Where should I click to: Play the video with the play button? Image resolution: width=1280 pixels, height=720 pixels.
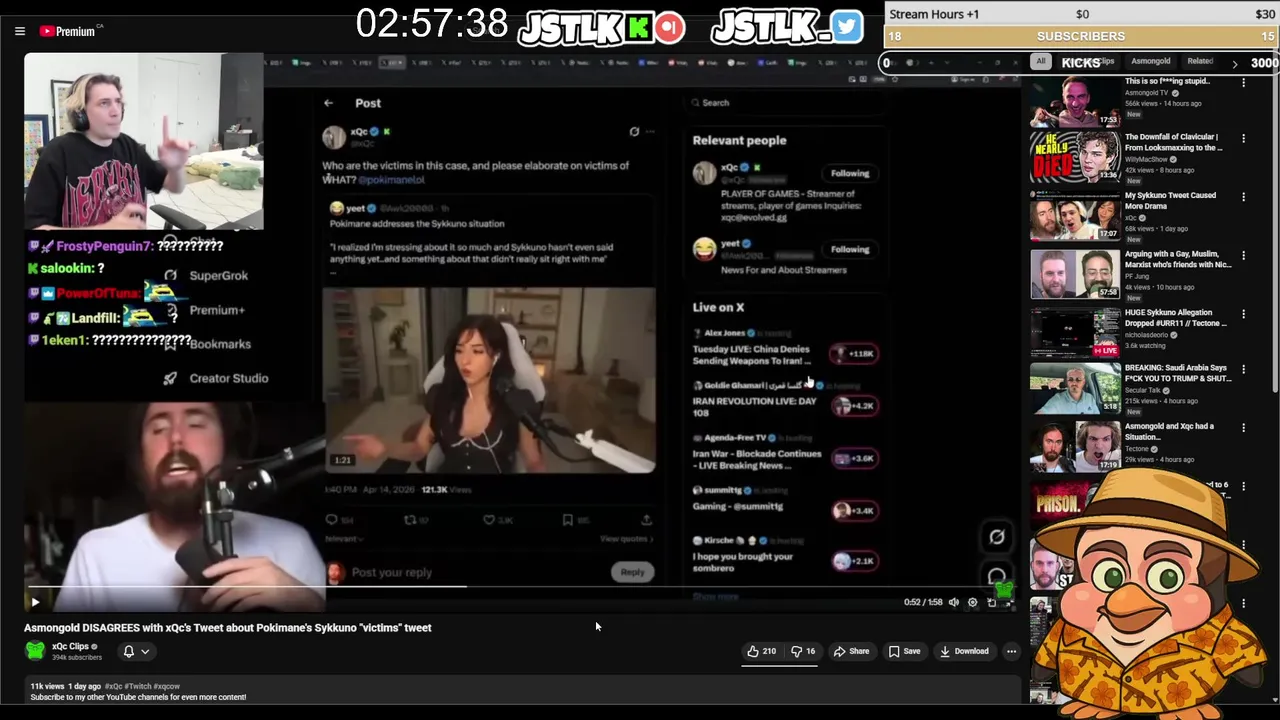(35, 602)
